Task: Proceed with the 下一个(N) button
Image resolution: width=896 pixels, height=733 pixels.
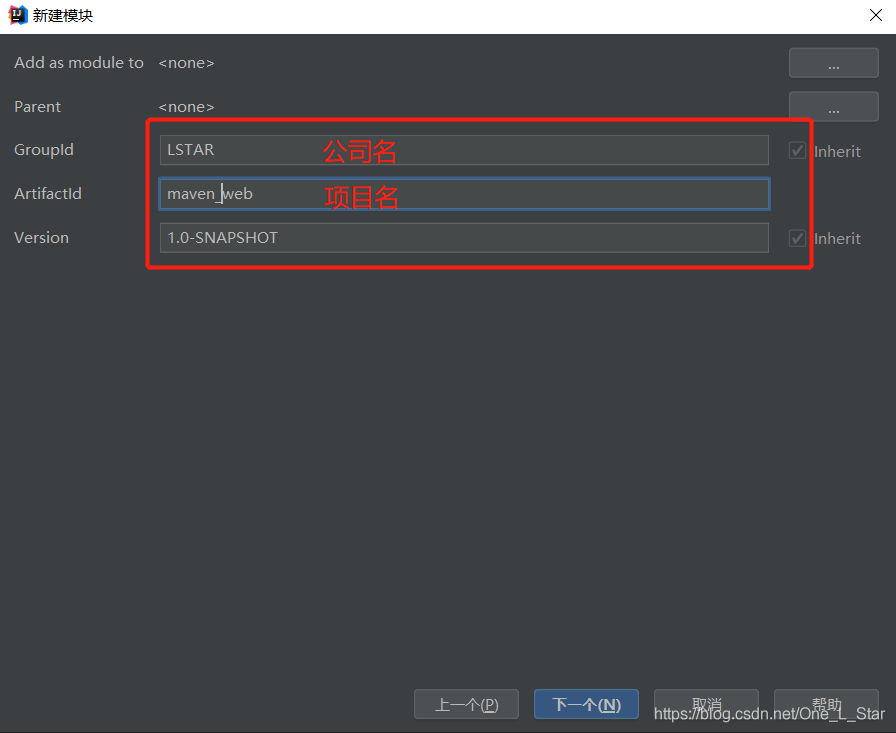Action: click(586, 704)
